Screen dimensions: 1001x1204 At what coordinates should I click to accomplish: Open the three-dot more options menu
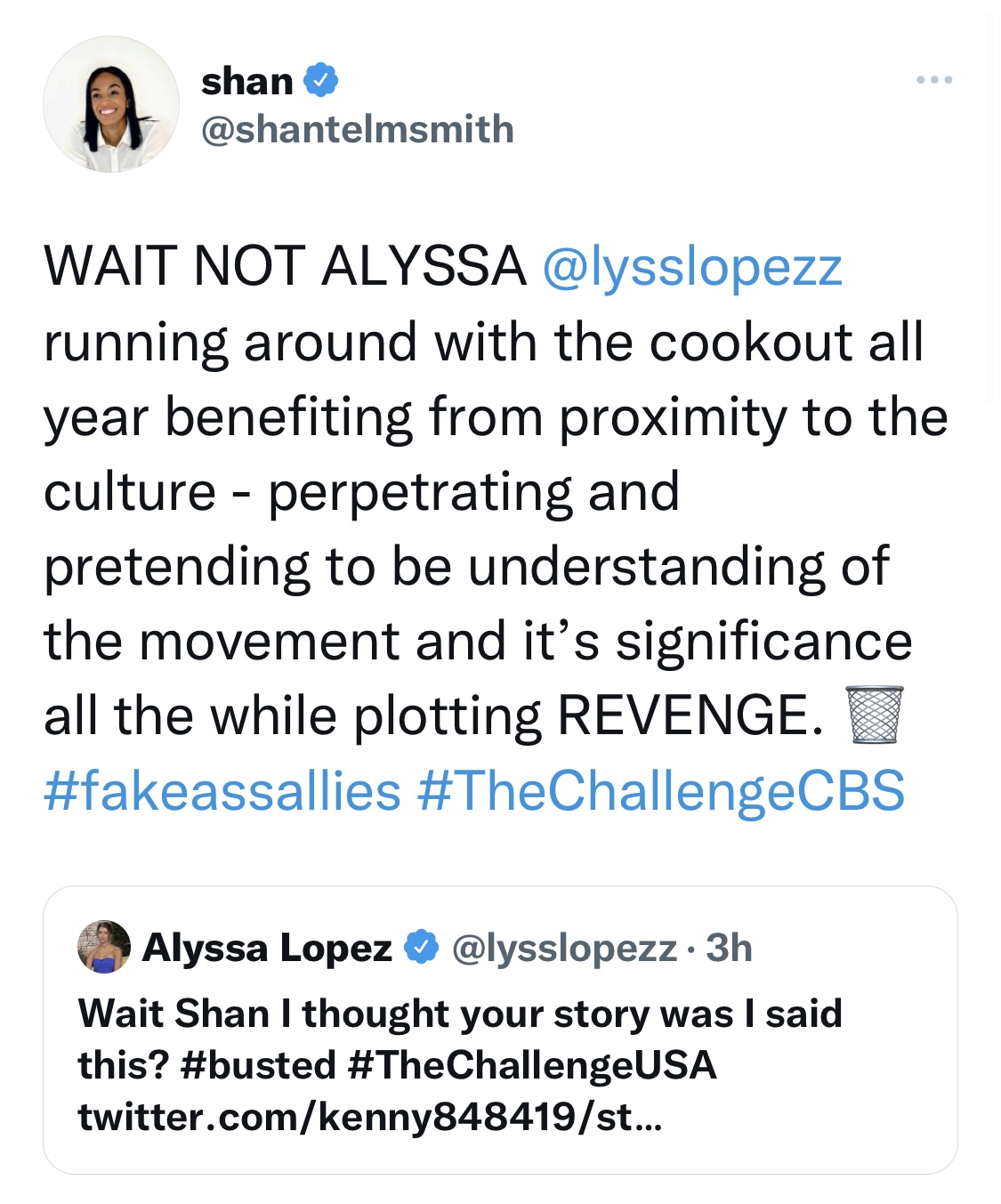[x=934, y=80]
